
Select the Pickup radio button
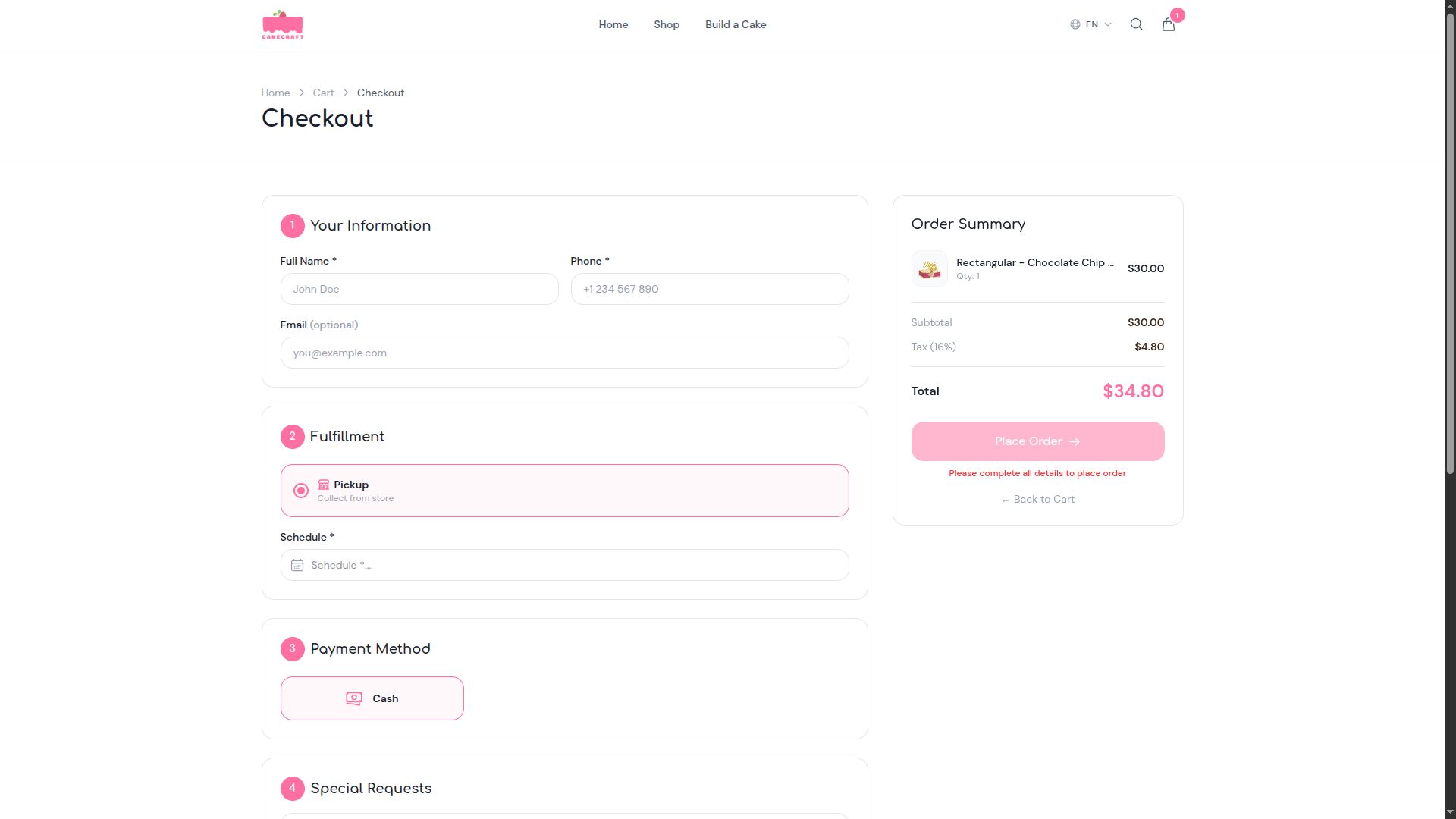(301, 491)
